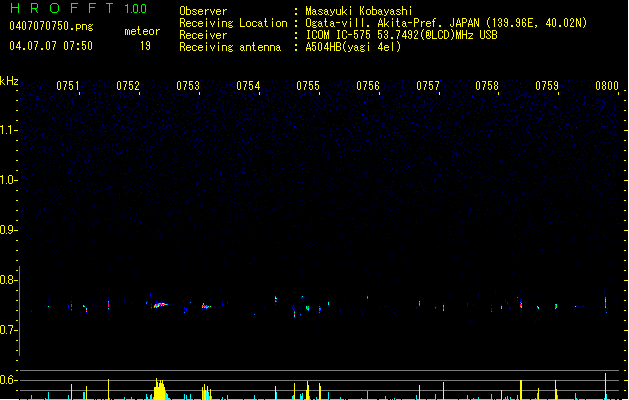Screen dimensions: 629x400
Task: Click the 0.9 kHz axis label
Action: pos(8,230)
